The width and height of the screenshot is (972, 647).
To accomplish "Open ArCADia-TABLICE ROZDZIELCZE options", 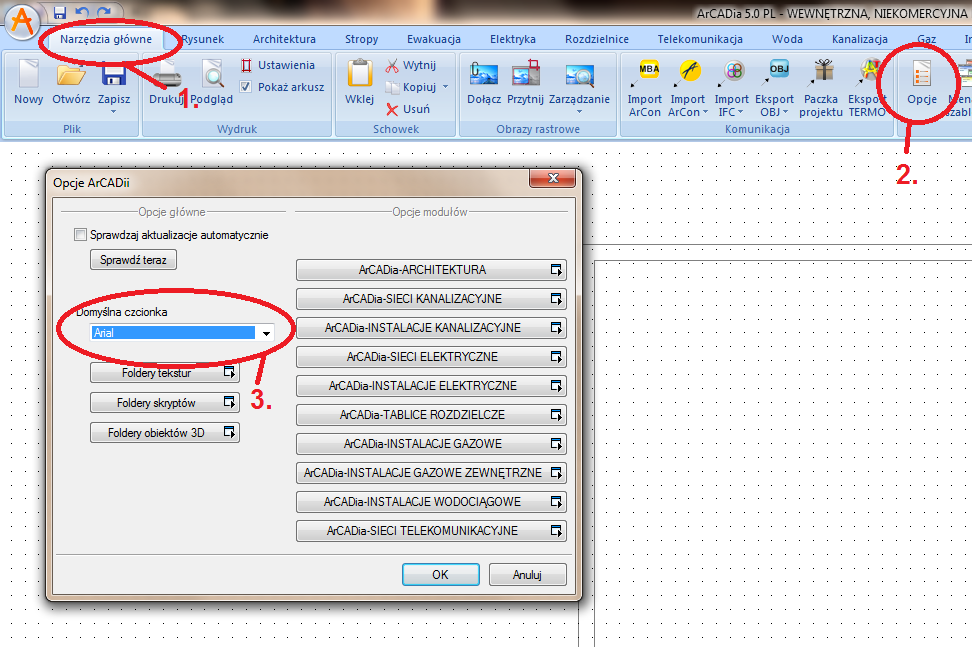I will click(x=431, y=415).
